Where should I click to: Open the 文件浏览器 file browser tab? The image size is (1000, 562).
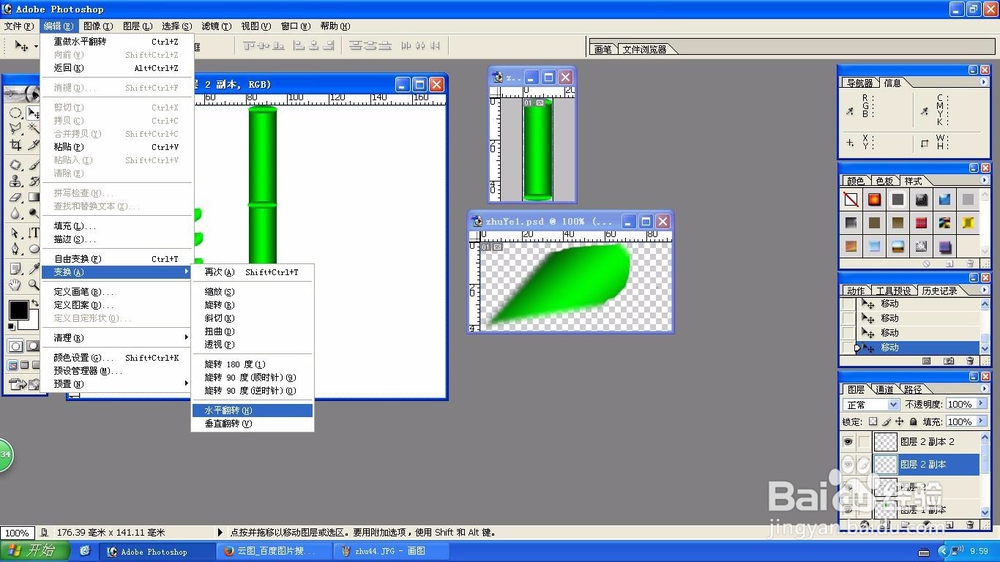(644, 49)
